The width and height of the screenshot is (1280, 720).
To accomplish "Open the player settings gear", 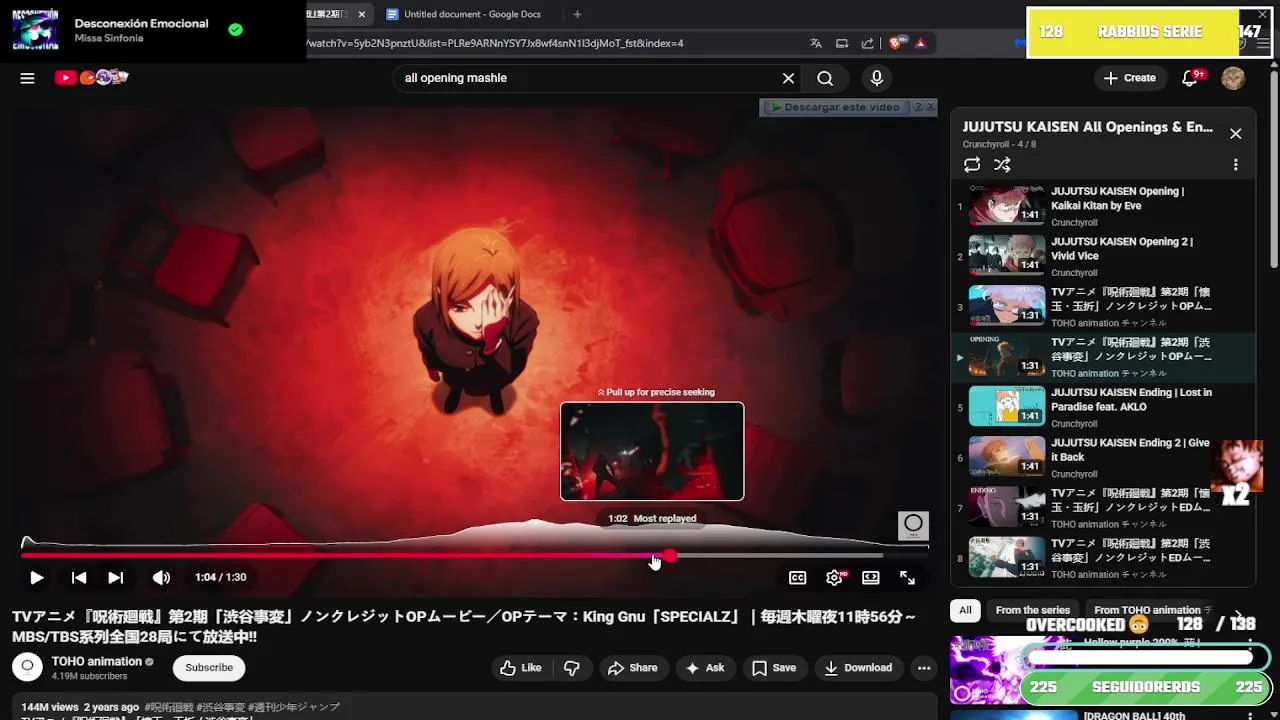I will [x=835, y=577].
